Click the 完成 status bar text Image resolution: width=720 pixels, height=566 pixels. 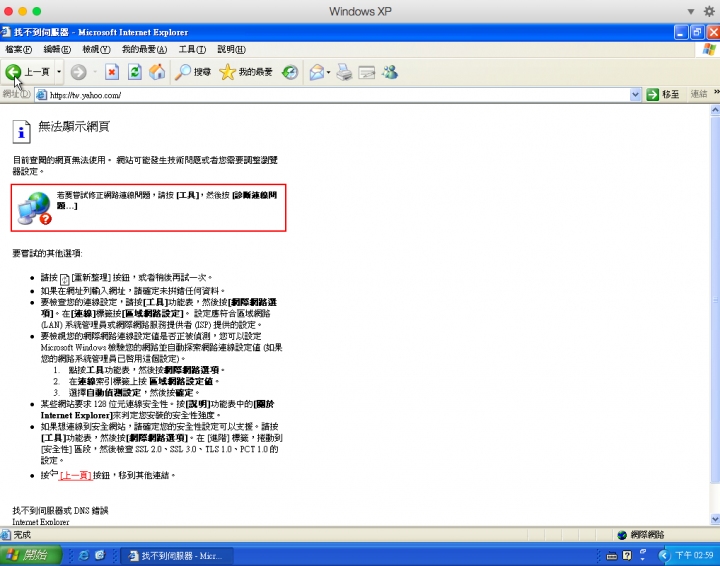click(22, 535)
